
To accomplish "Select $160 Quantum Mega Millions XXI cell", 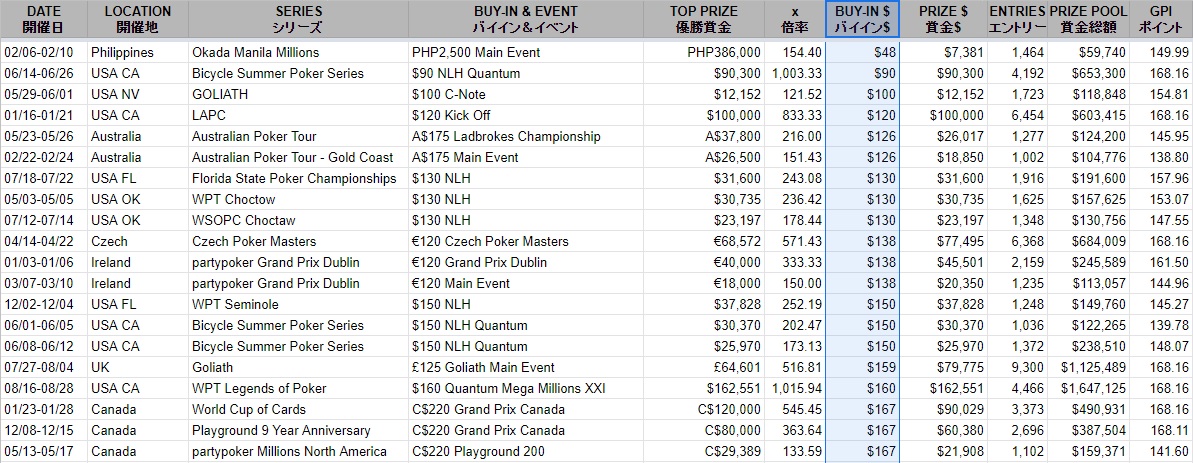I will [x=526, y=388].
